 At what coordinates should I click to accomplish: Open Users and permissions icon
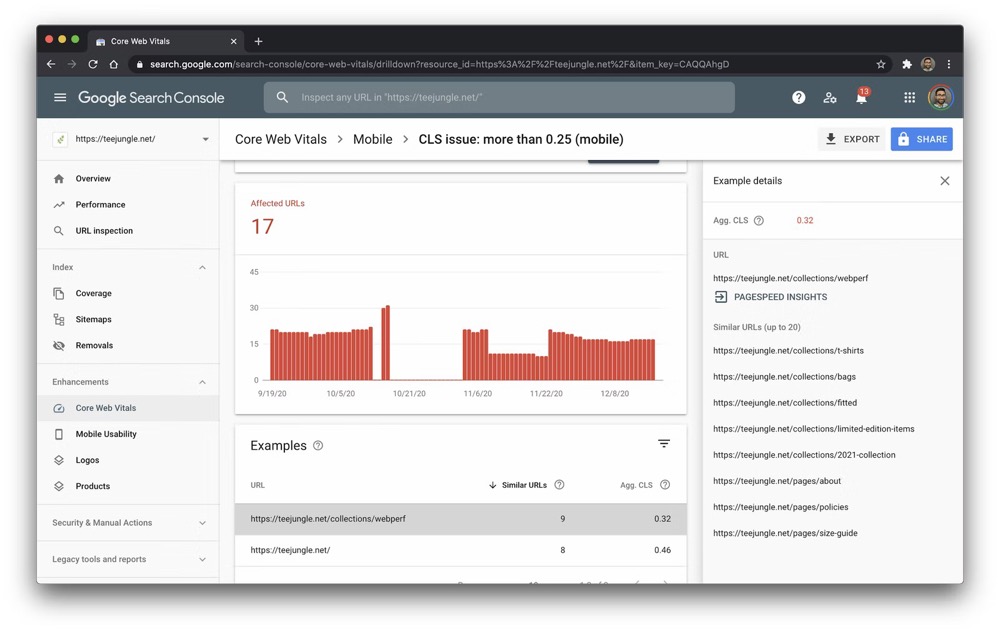point(830,98)
